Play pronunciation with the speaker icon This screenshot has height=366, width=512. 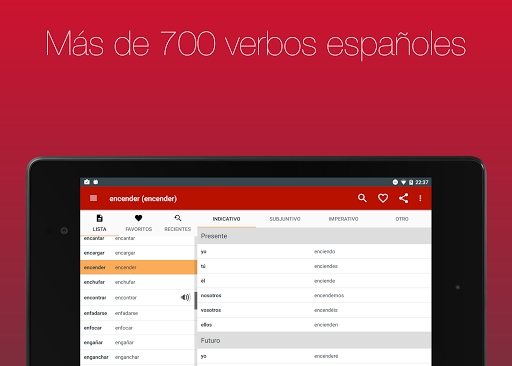point(186,297)
